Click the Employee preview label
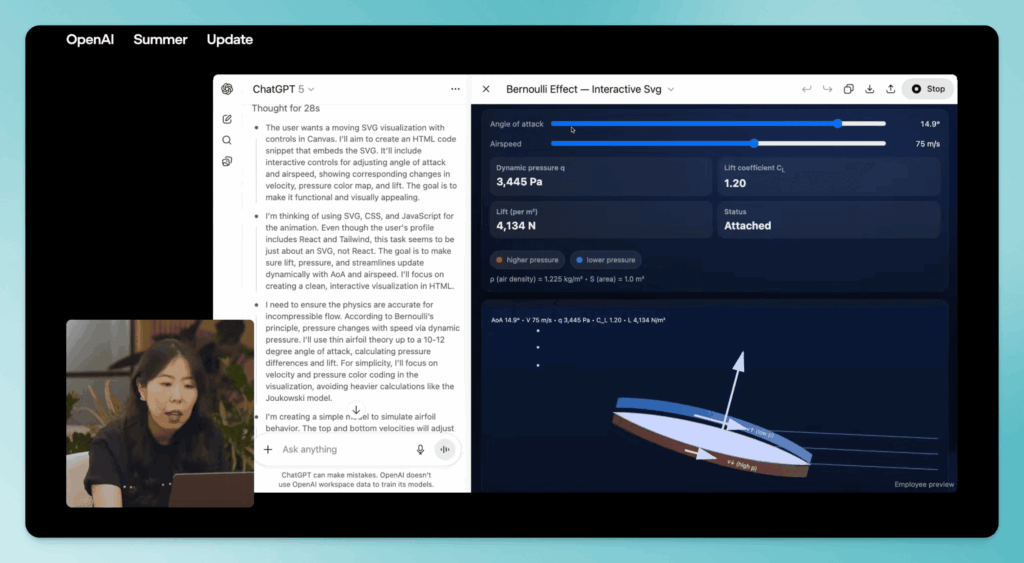The image size is (1024, 563). (x=924, y=485)
